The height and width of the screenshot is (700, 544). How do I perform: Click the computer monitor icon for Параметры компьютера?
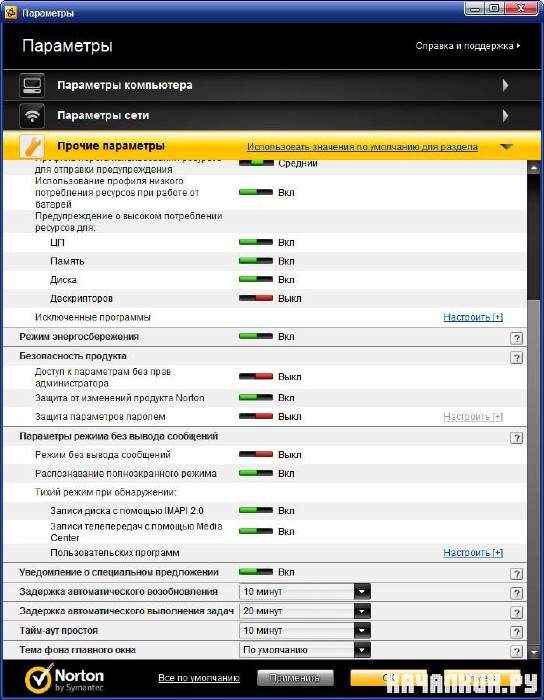pos(32,85)
